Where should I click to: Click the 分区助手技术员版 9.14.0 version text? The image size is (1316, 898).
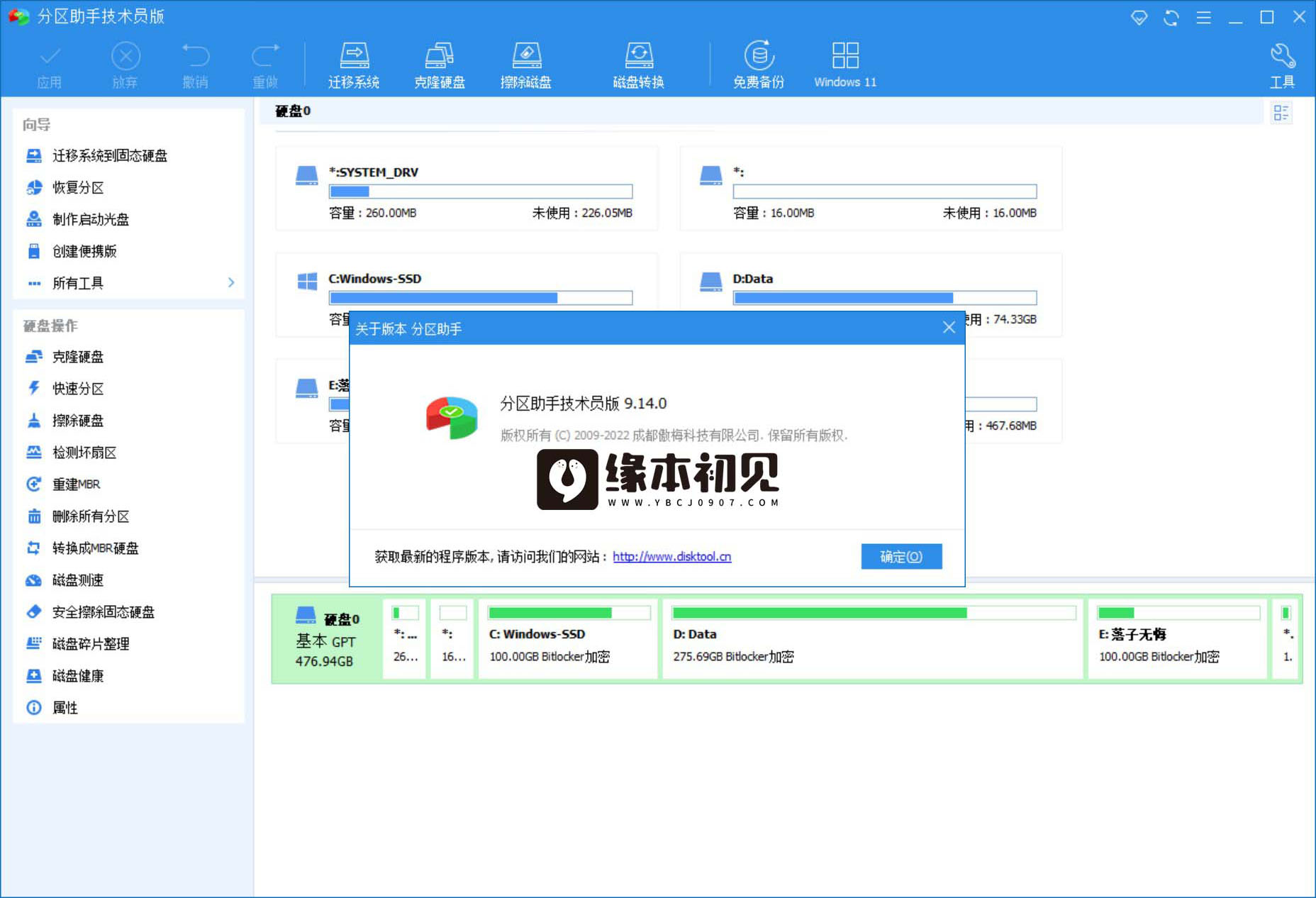(584, 404)
